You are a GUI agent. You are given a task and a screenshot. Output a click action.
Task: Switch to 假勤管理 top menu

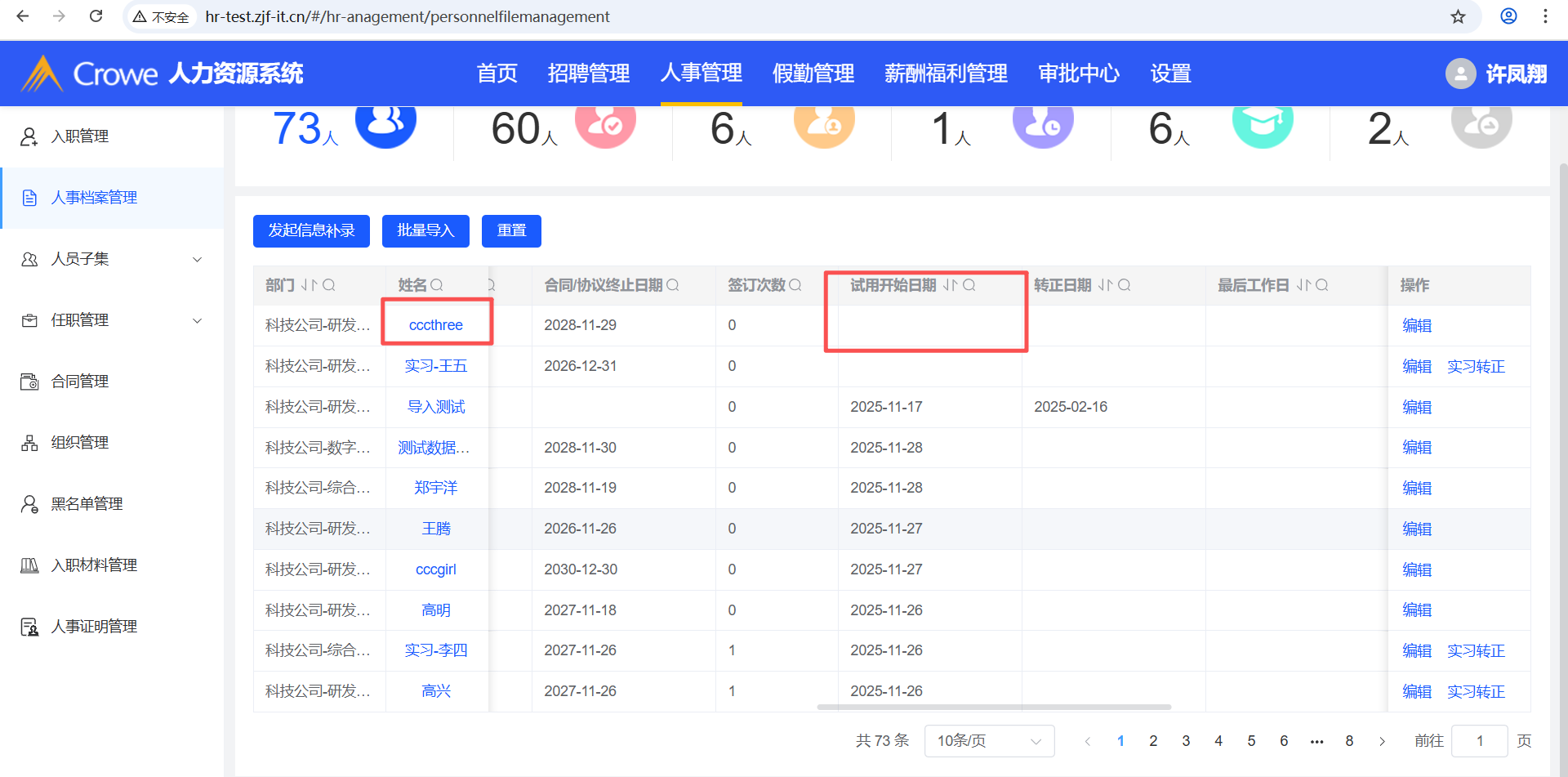(x=813, y=74)
